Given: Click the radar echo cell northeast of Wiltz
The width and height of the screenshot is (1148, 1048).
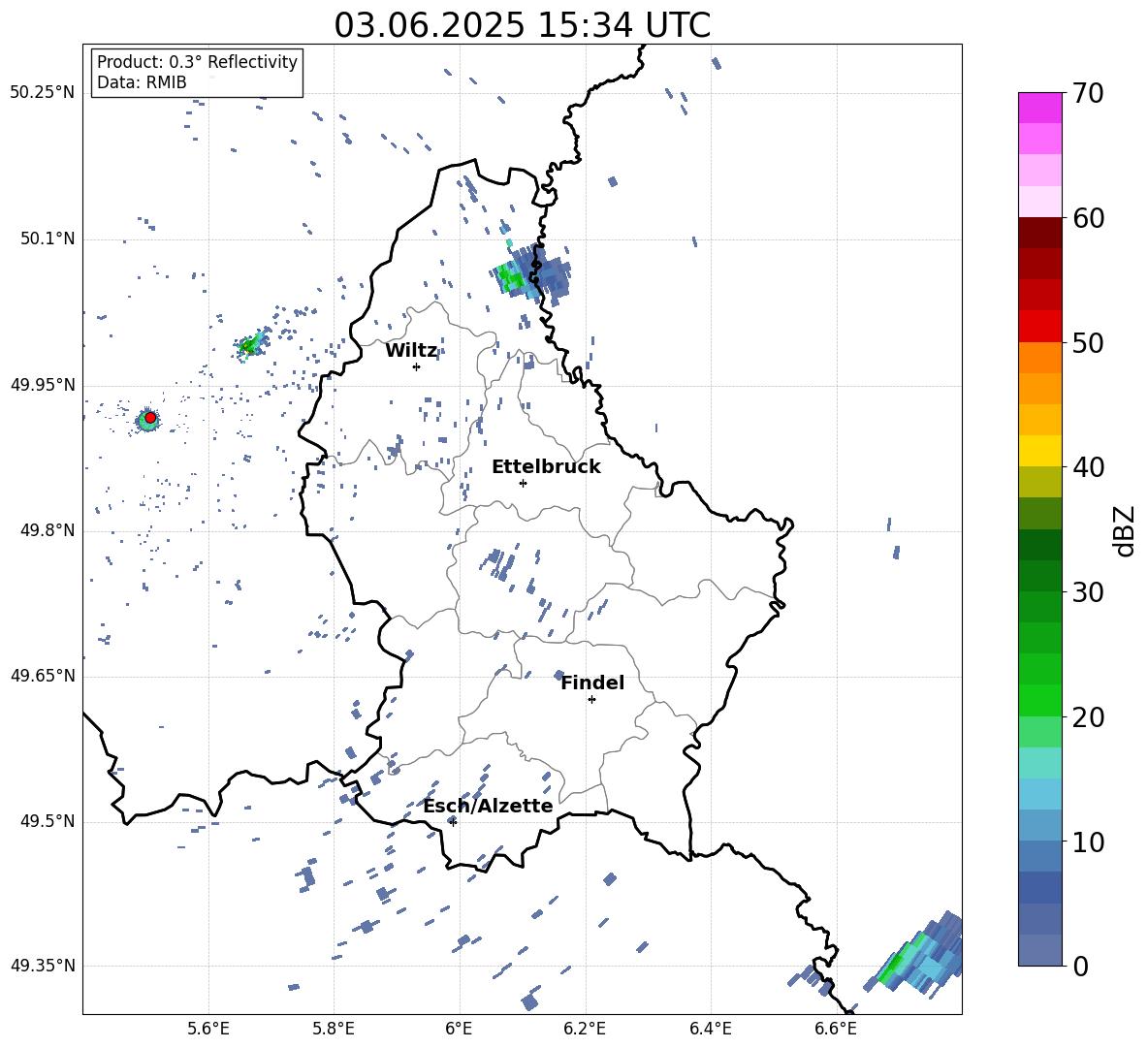Looking at the screenshot, I should (530, 275).
